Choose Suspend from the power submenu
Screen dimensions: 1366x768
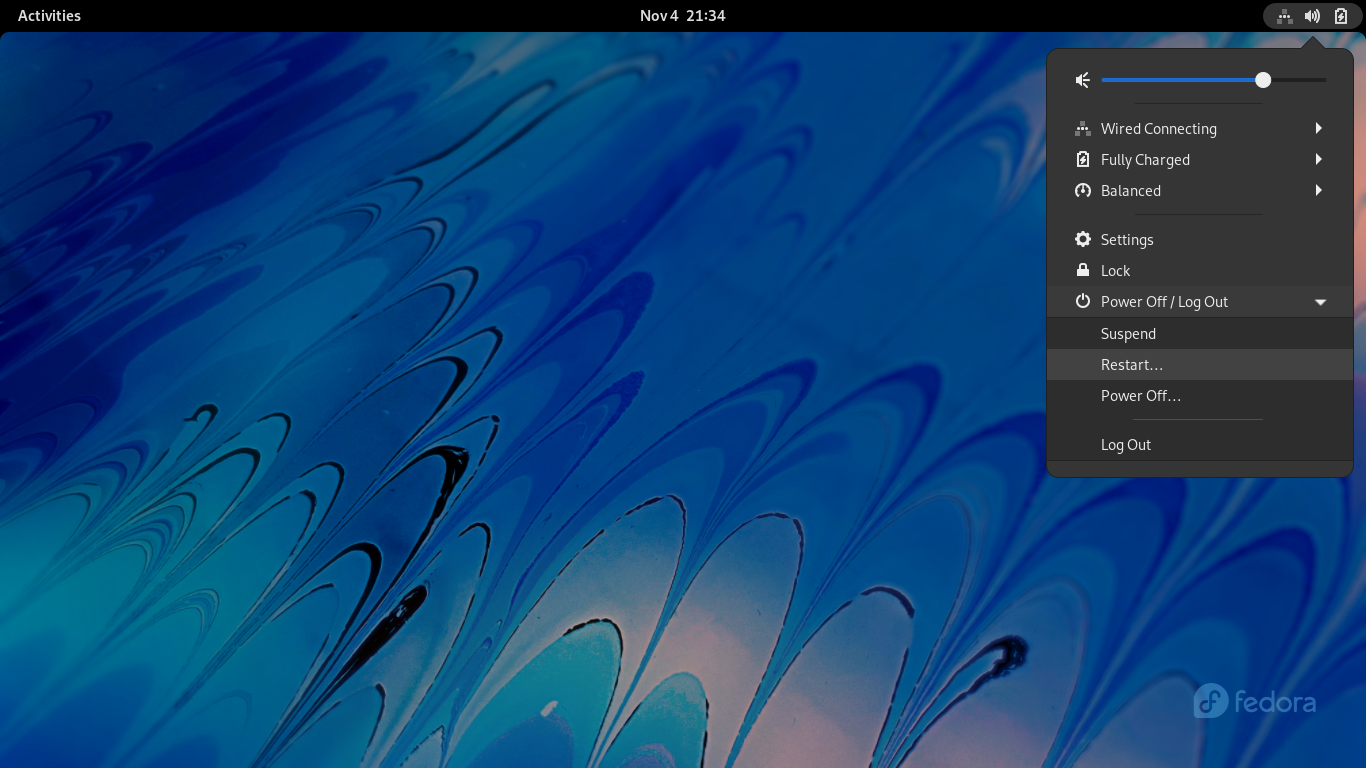tap(1199, 333)
